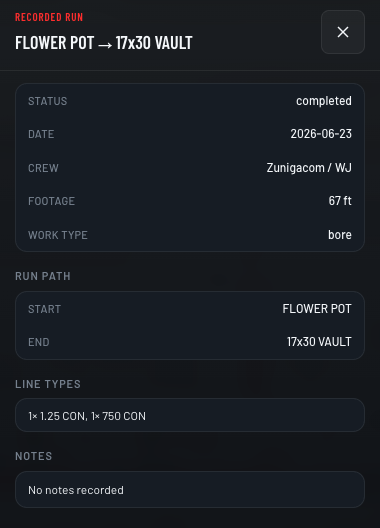The image size is (380, 528).
Task: Click the NOTES section heading
Action: tap(34, 456)
